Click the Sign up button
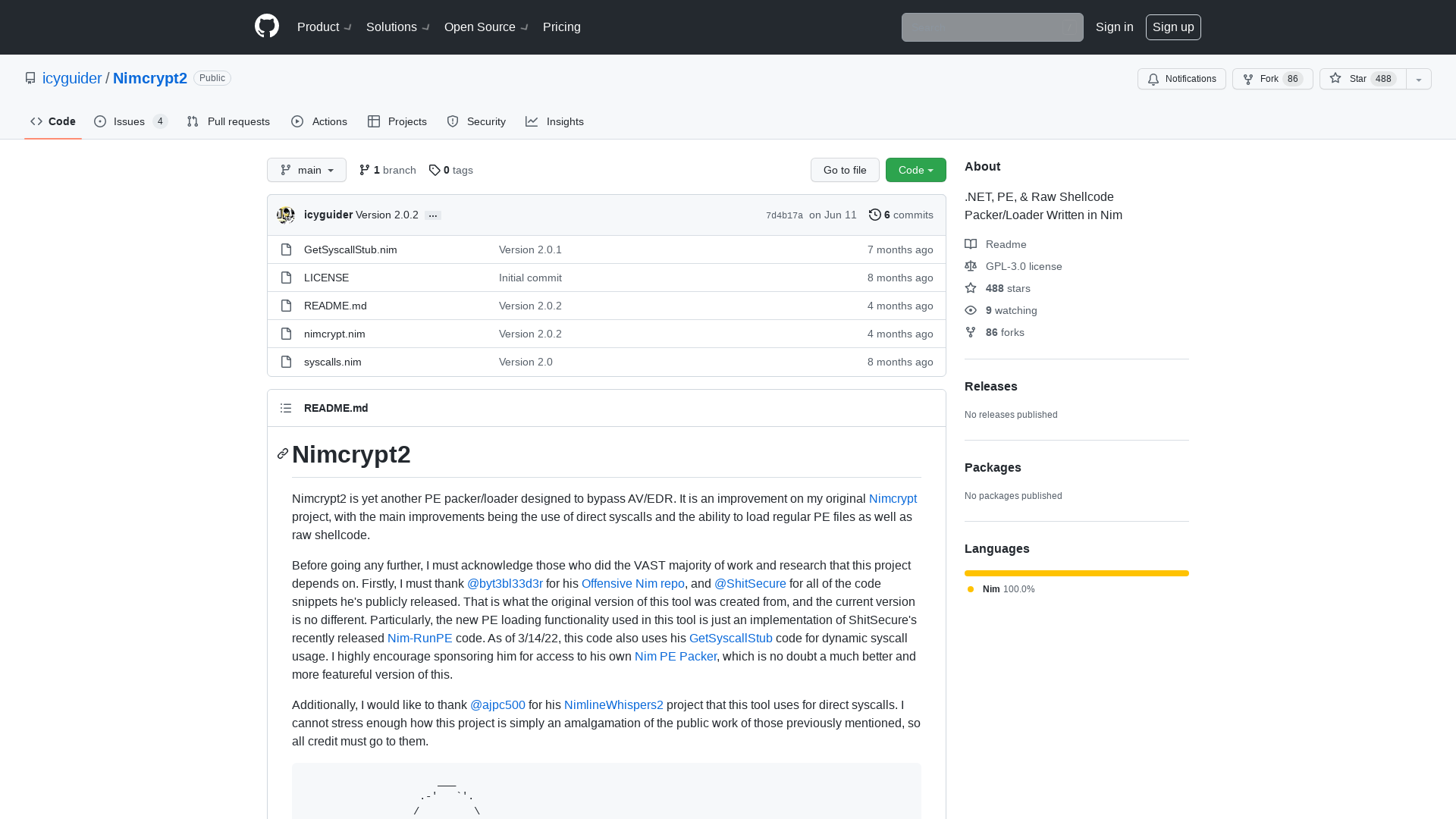Screen dimensions: 1456x819 pos(1173,27)
